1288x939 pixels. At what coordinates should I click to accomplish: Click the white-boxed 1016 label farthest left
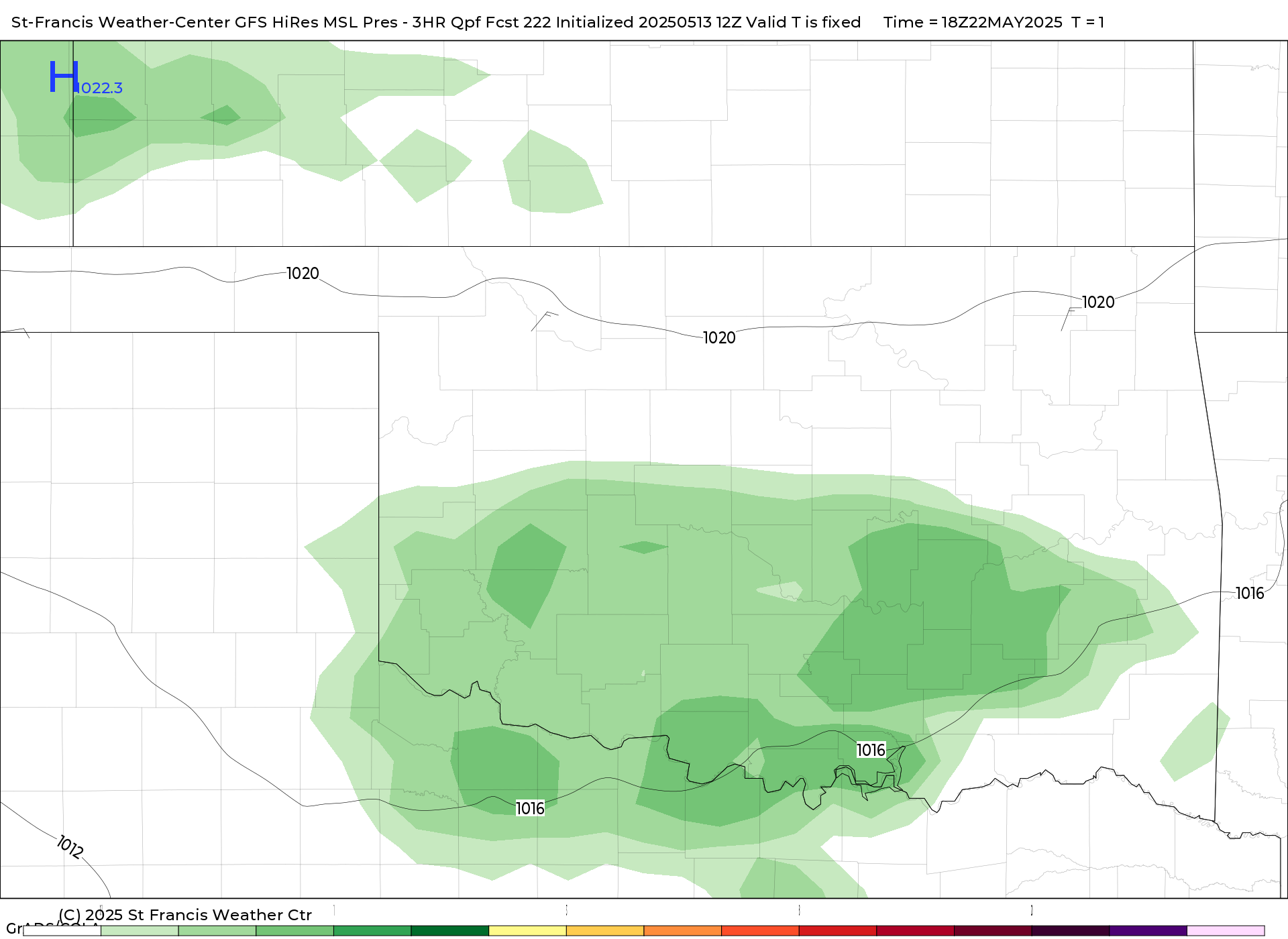tap(530, 808)
